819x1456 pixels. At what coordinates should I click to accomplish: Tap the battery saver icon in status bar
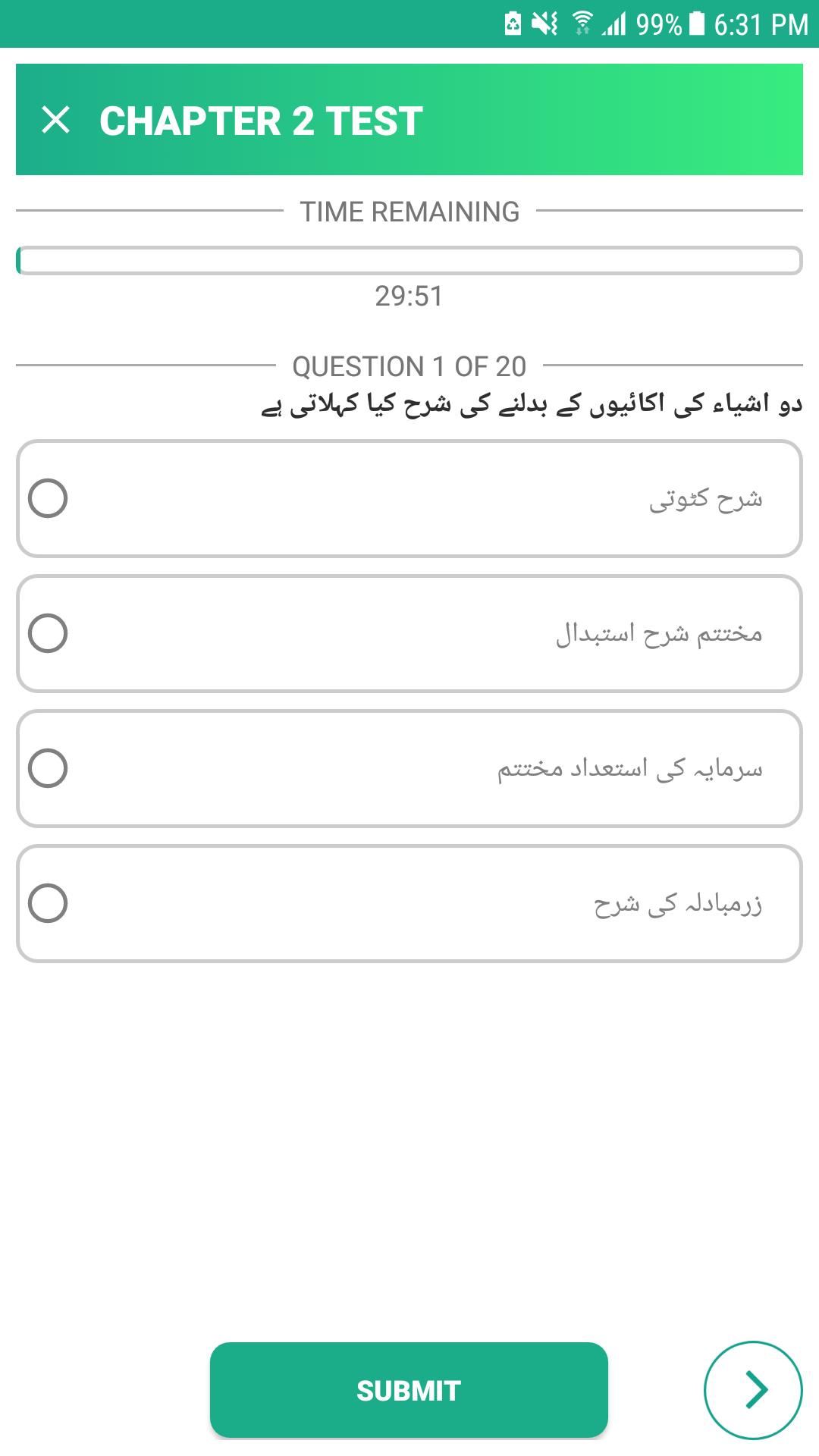tap(513, 24)
